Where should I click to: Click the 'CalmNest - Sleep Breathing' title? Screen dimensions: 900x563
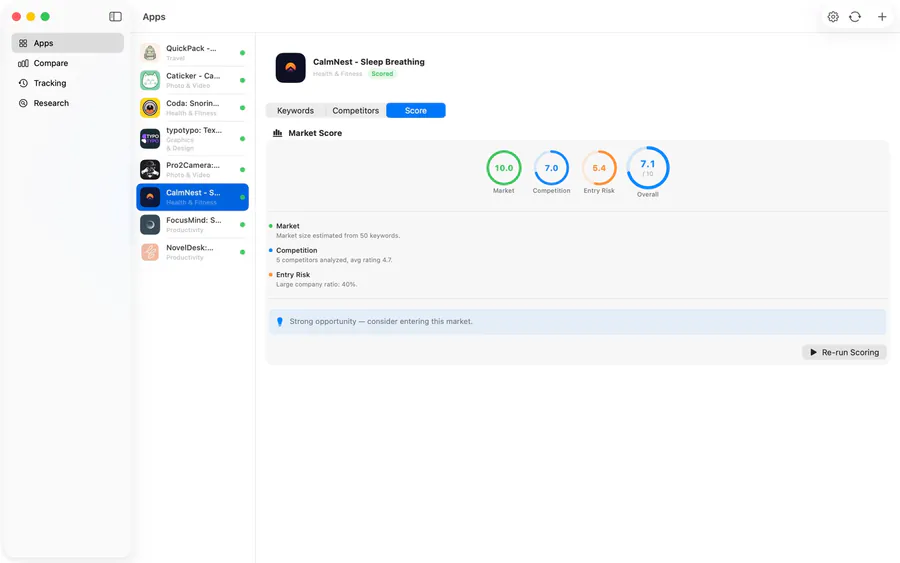[x=368, y=62]
